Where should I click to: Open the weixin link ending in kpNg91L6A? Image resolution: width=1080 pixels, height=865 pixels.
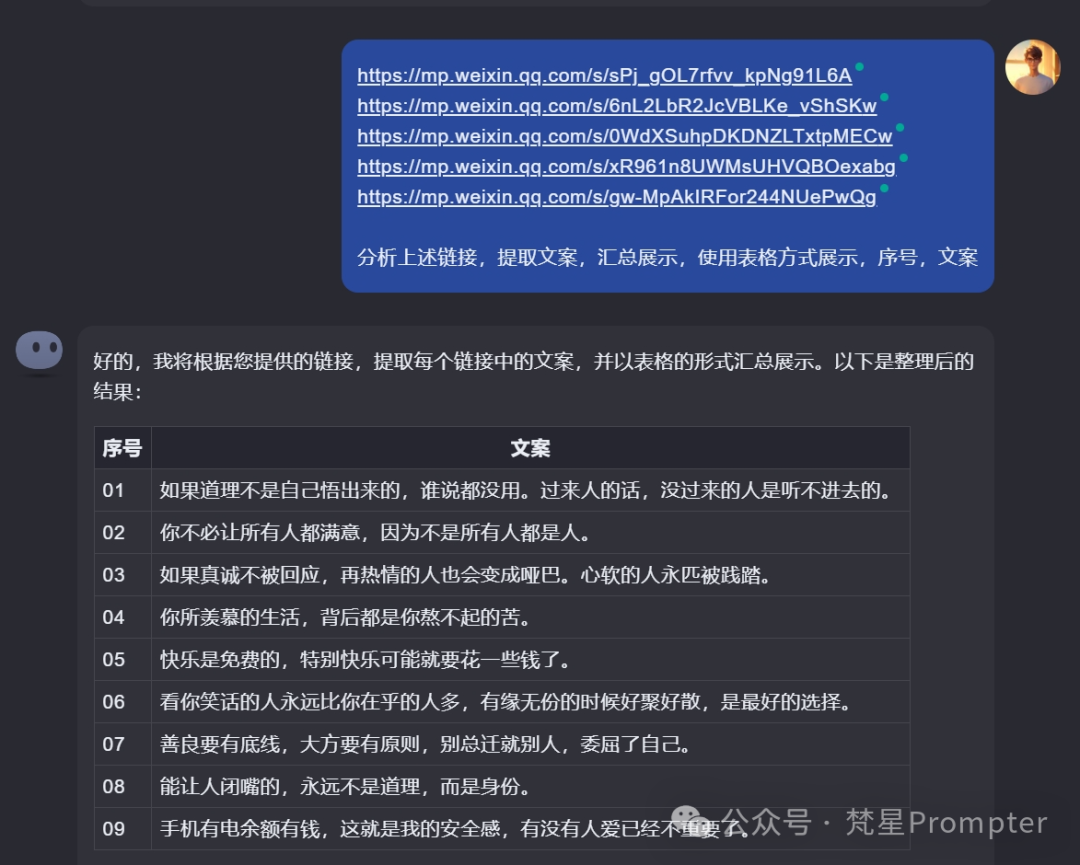(604, 76)
